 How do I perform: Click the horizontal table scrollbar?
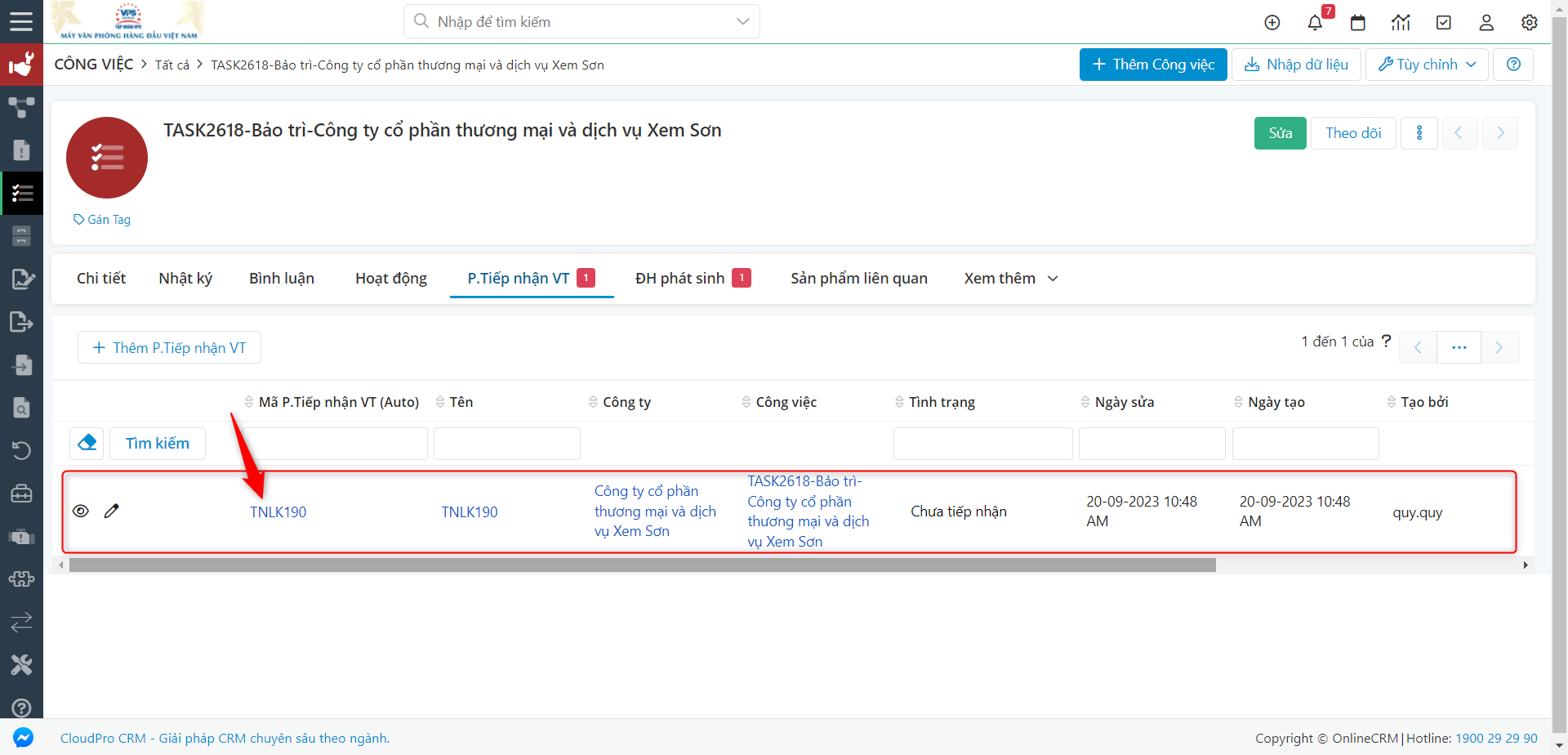642,565
